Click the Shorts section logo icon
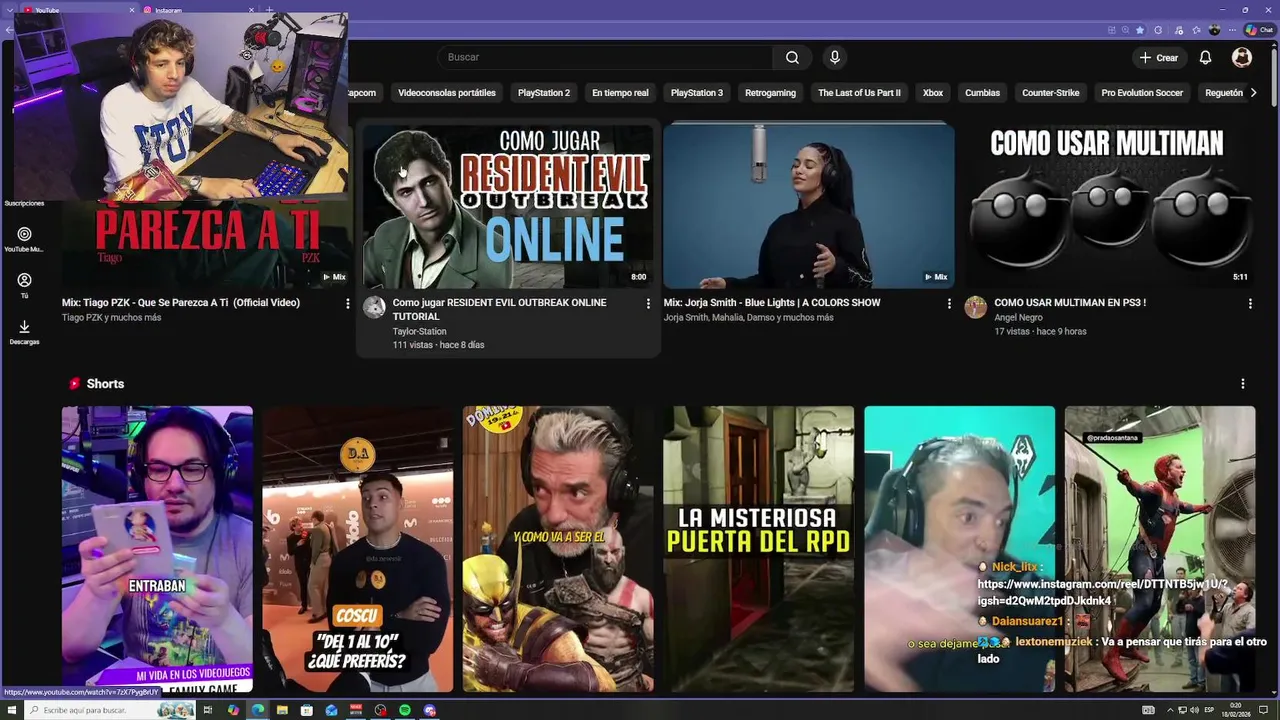This screenshot has width=1280, height=720. point(74,384)
